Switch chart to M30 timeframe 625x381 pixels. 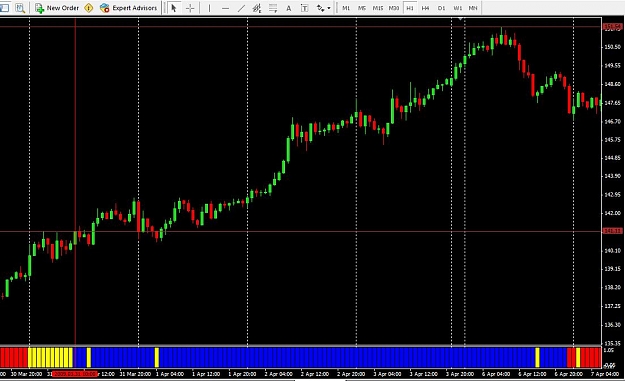(x=394, y=8)
